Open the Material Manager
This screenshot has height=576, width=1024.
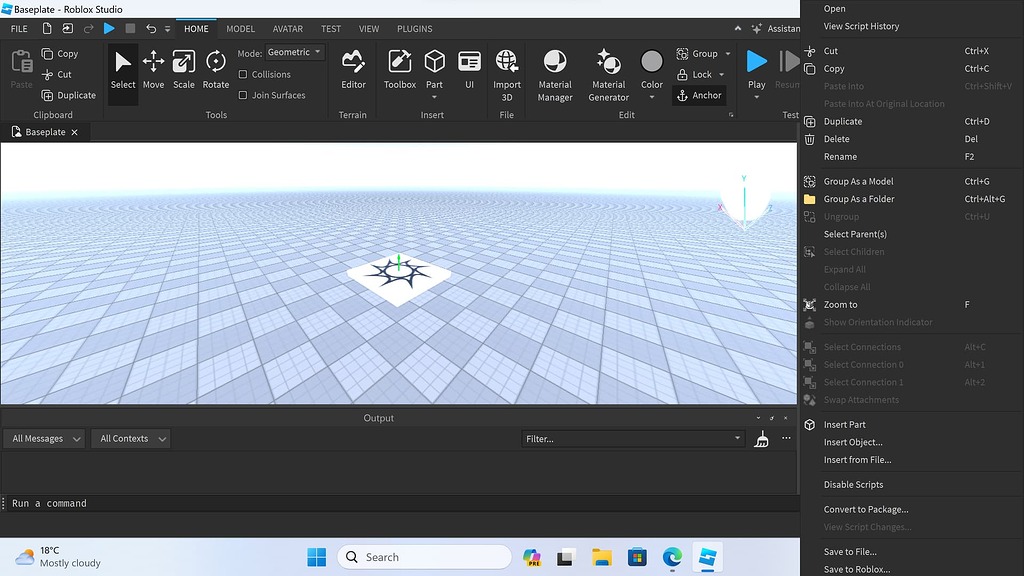[555, 74]
